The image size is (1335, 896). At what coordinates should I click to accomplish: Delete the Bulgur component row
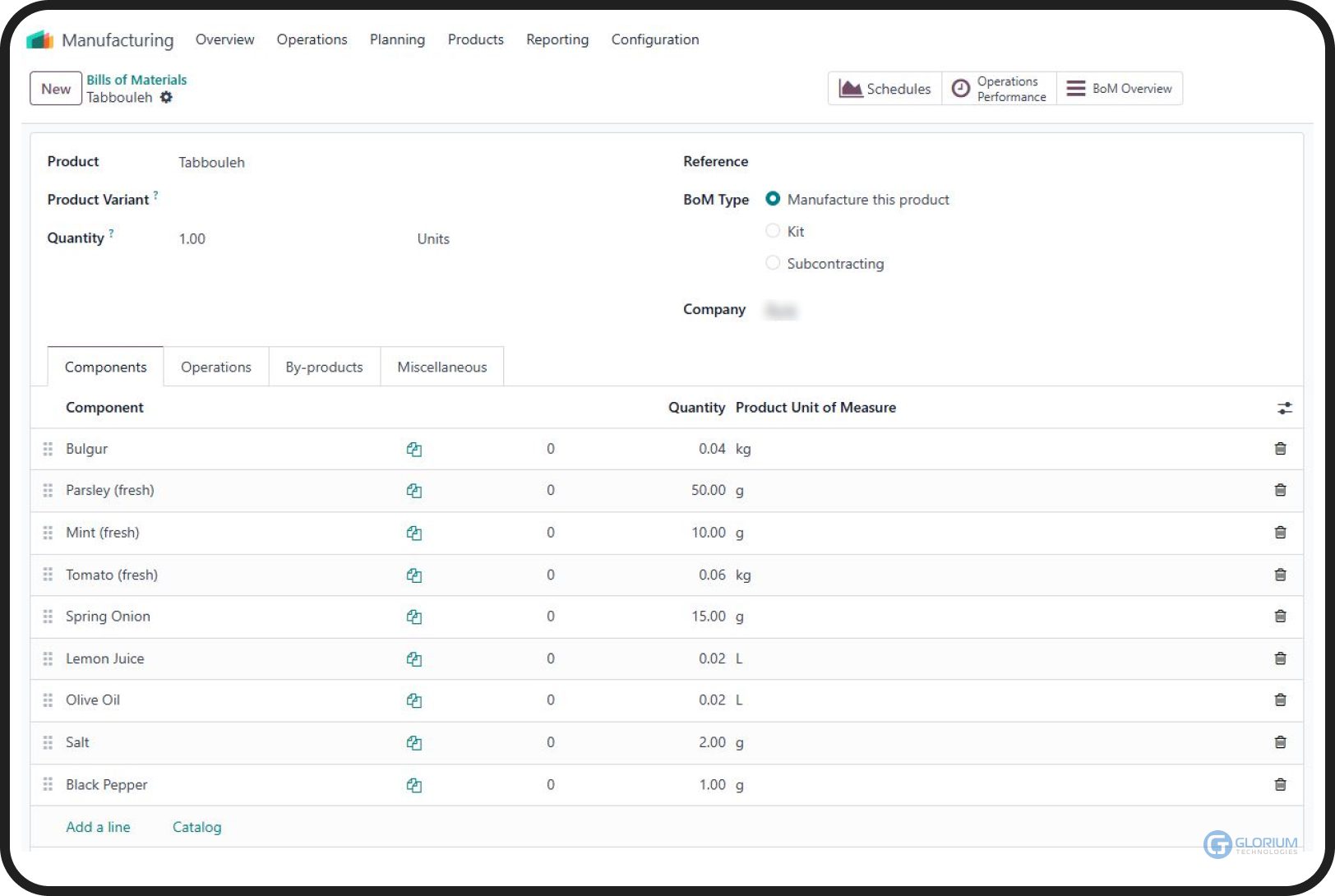pyautogui.click(x=1280, y=449)
